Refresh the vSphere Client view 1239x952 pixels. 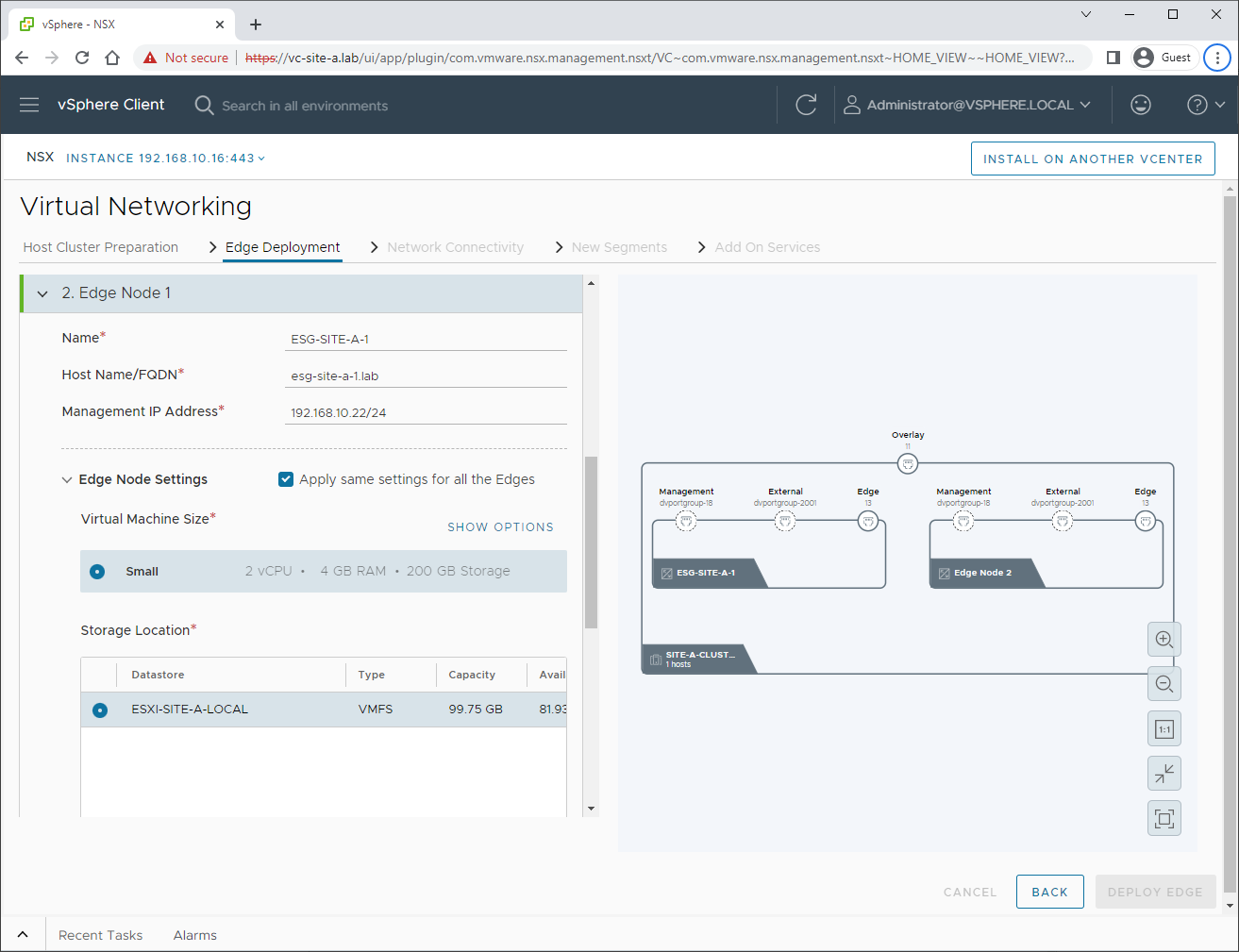tap(806, 105)
